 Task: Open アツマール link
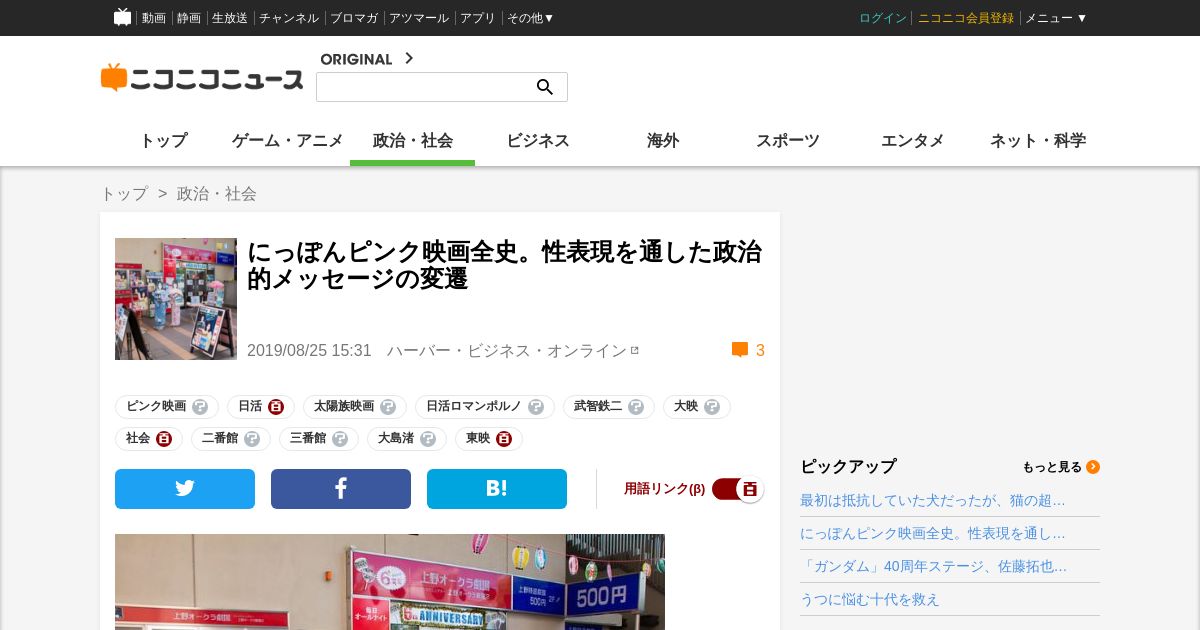pyautogui.click(x=419, y=18)
